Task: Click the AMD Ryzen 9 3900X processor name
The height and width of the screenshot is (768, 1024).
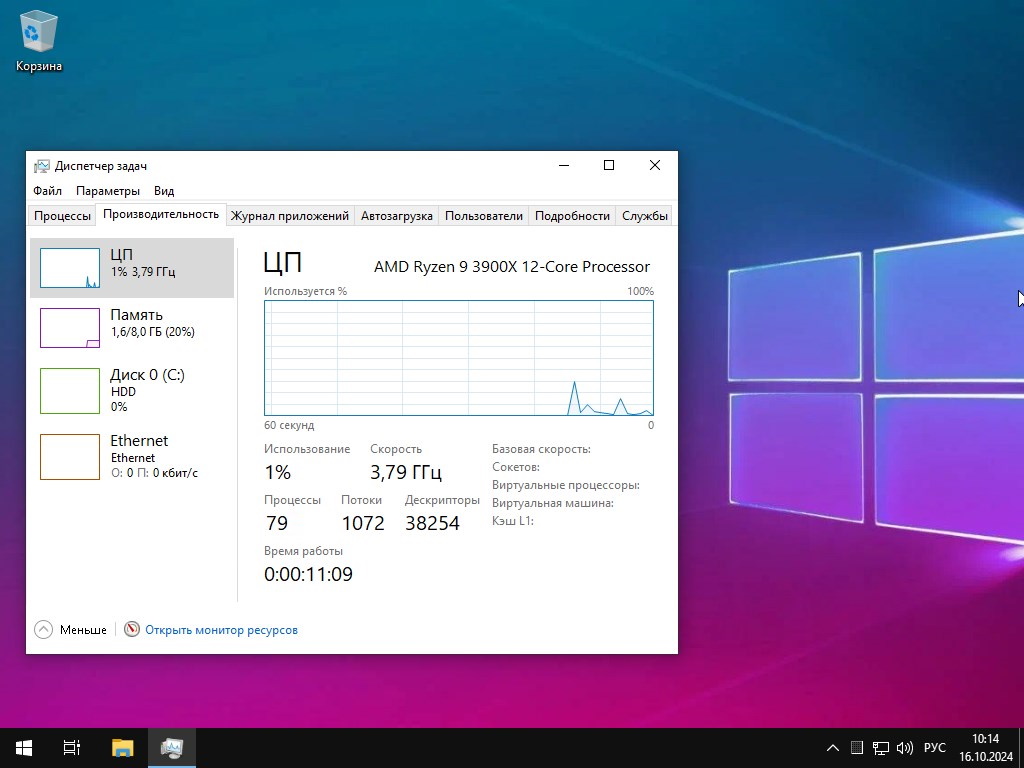Action: click(511, 266)
